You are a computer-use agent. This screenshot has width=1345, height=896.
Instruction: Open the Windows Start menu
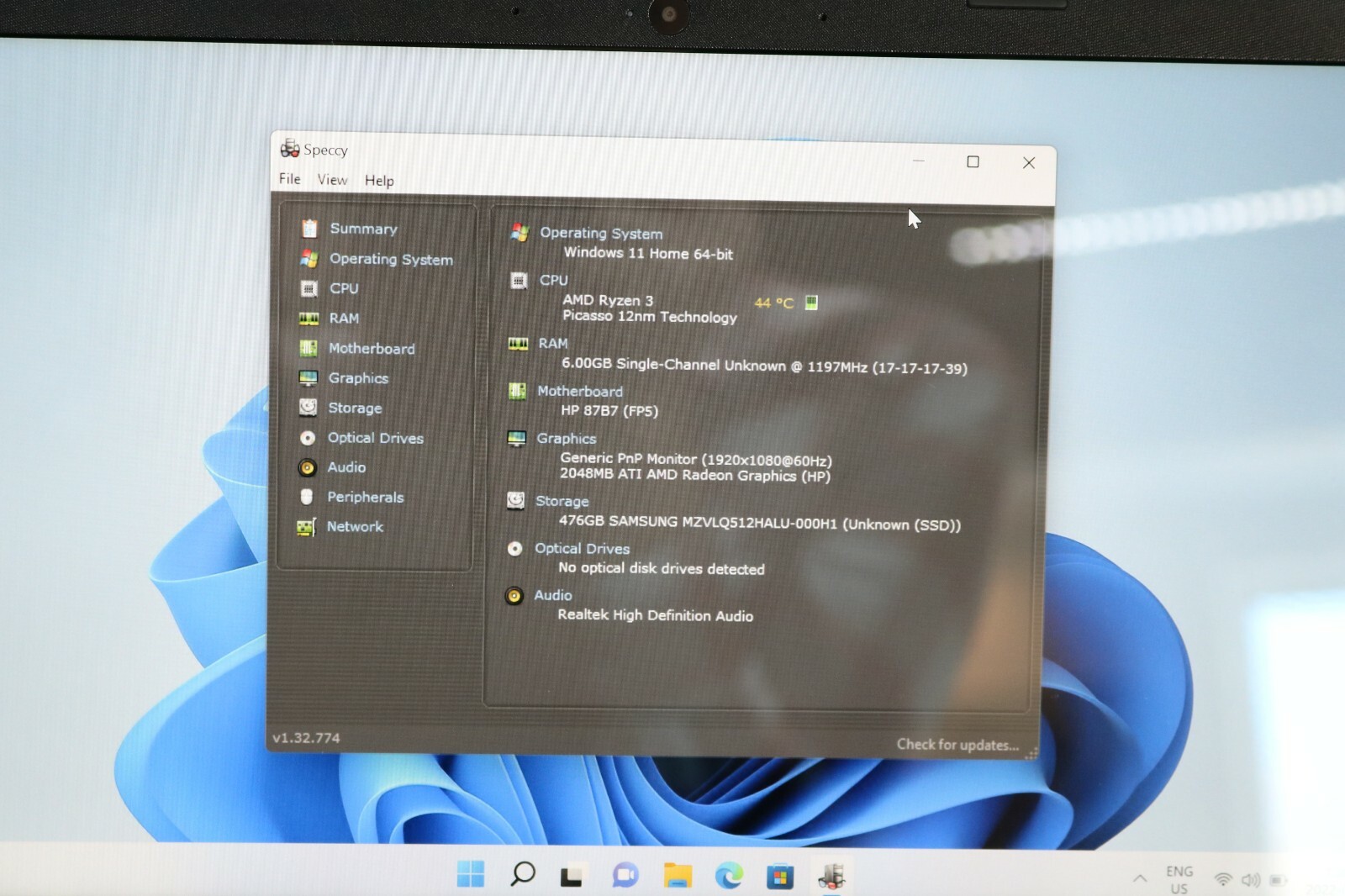[x=471, y=874]
